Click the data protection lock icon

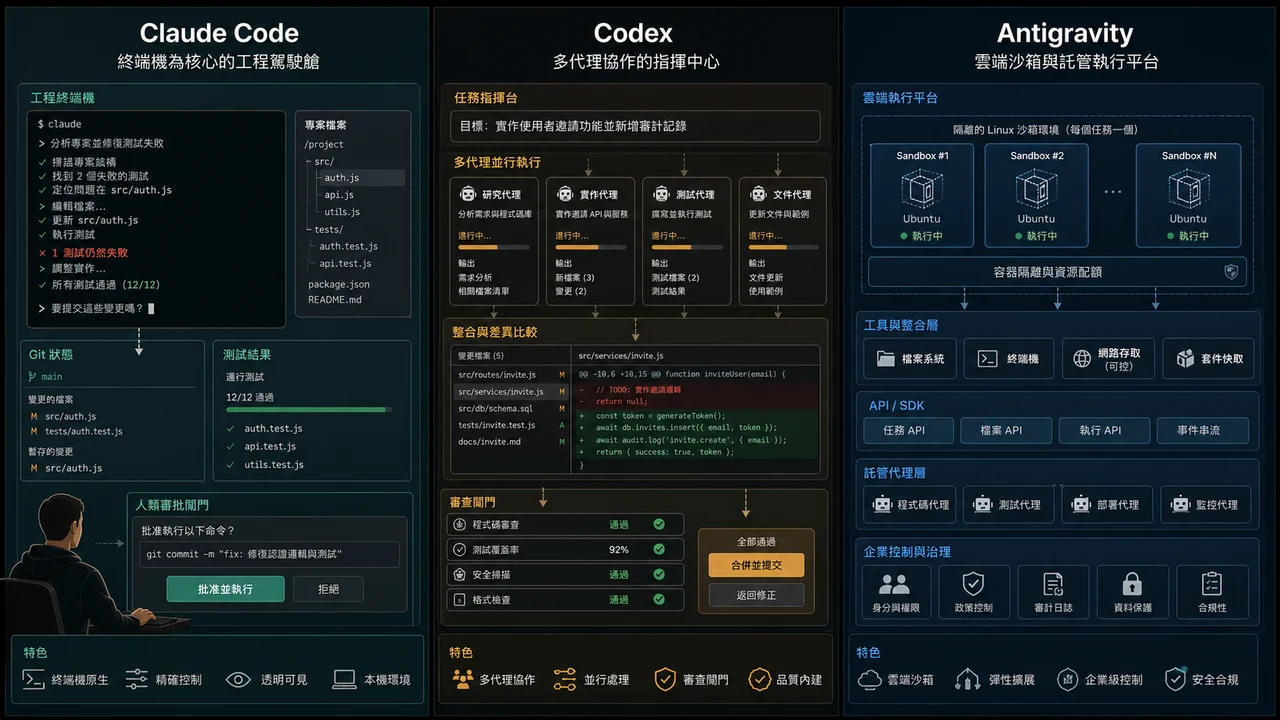click(1132, 584)
